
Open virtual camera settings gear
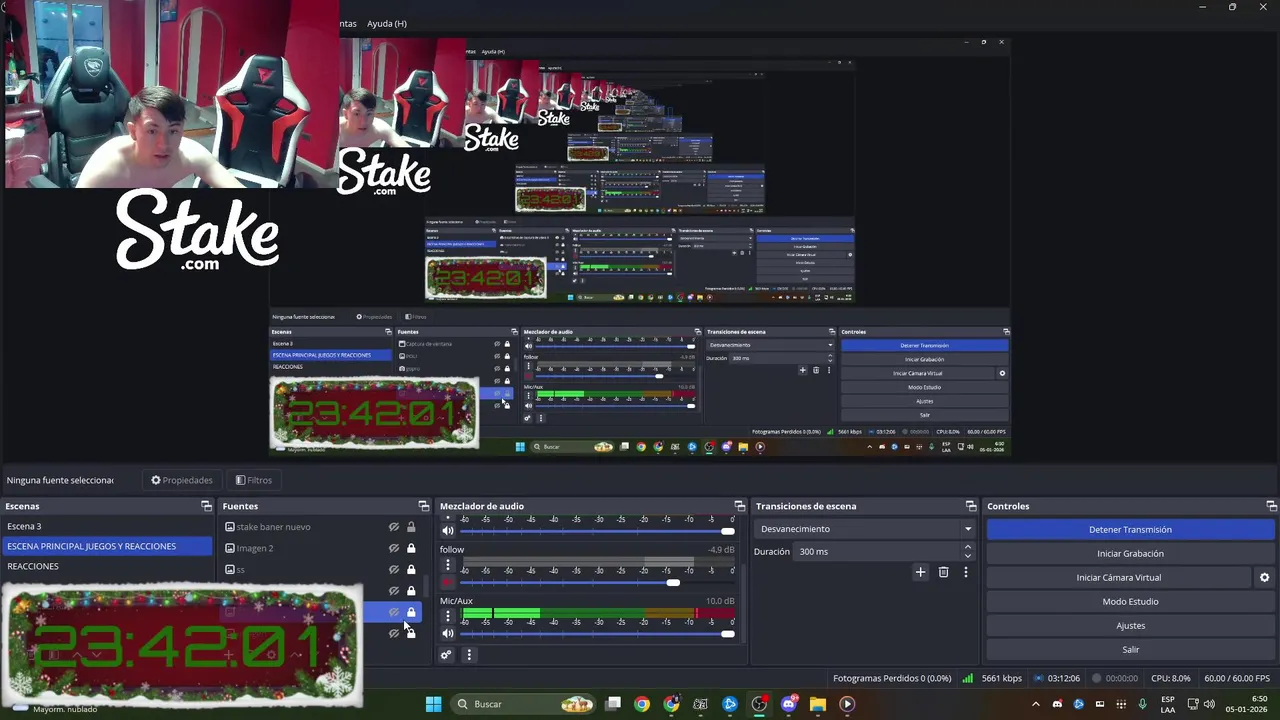click(1264, 578)
